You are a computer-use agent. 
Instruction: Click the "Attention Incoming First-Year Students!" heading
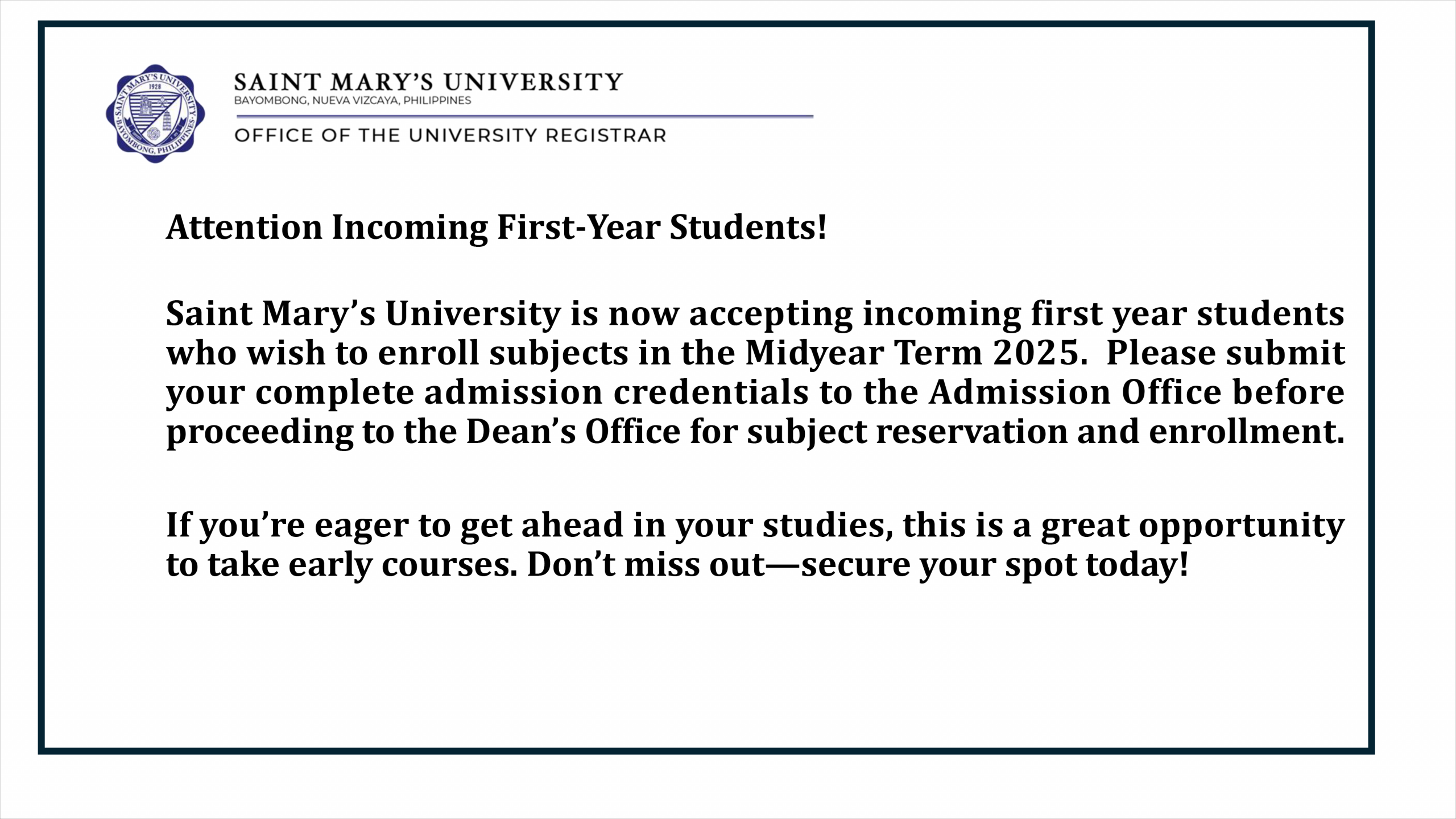pos(496,228)
